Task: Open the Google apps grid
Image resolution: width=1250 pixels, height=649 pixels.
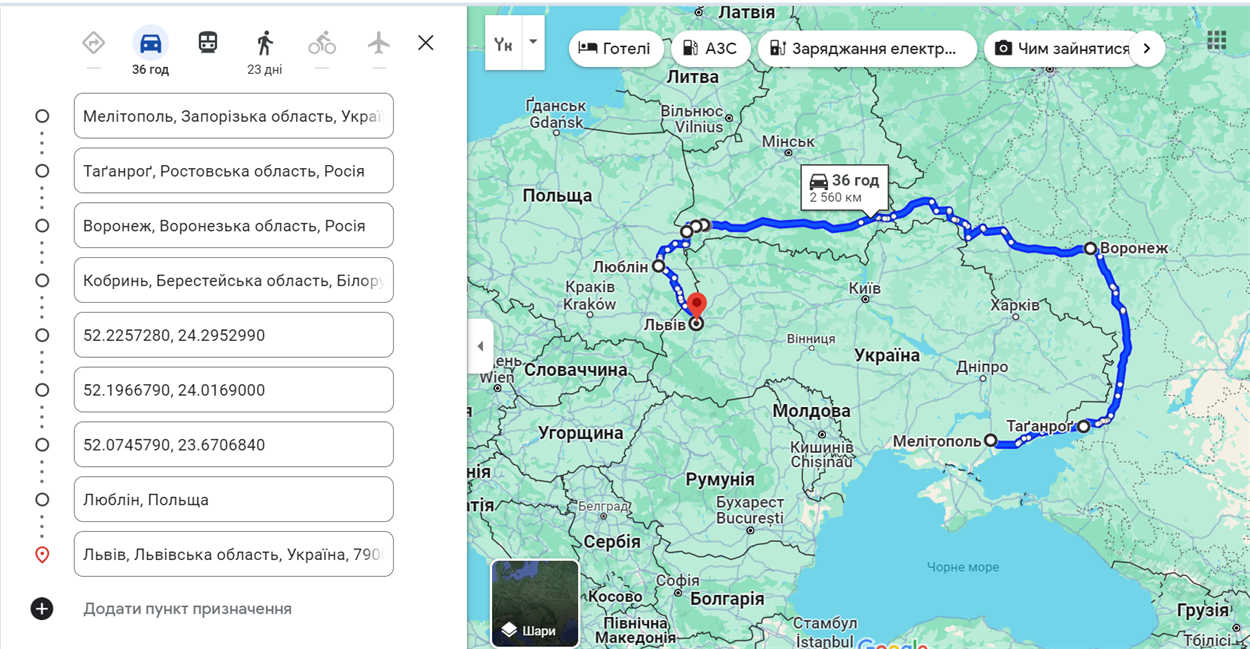Action: pyautogui.click(x=1216, y=41)
